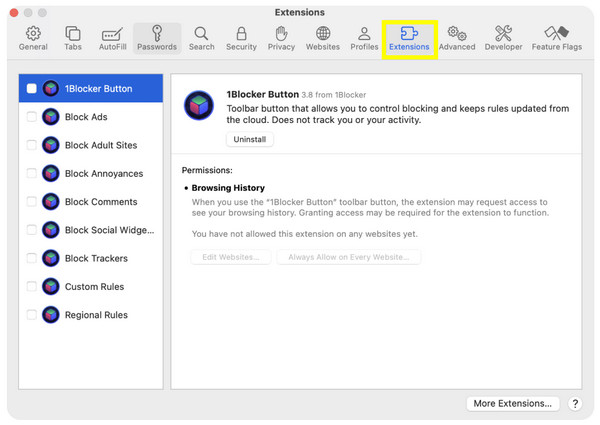Screen dimensions: 600x425
Task: Select the Extensions puzzle-piece pane
Action: [x=409, y=38]
